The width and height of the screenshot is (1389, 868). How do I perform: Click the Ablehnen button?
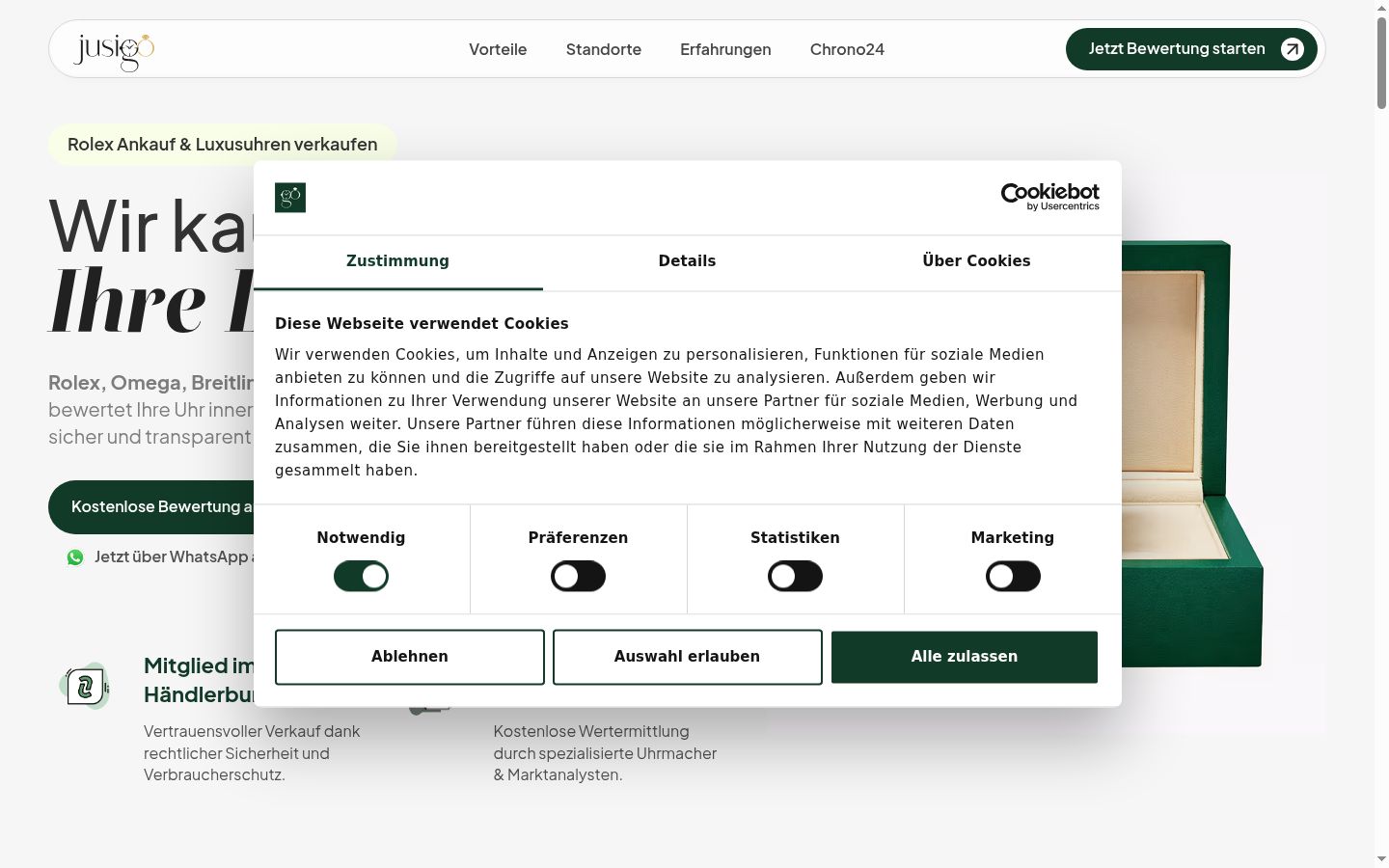tap(410, 657)
